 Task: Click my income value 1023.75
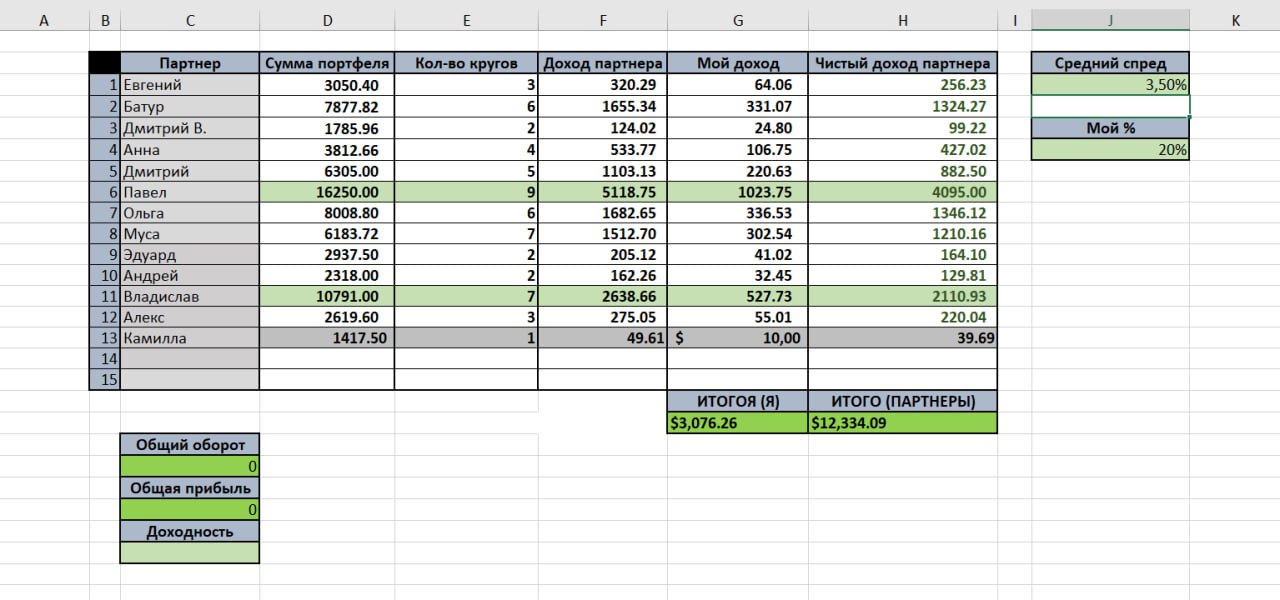737,192
